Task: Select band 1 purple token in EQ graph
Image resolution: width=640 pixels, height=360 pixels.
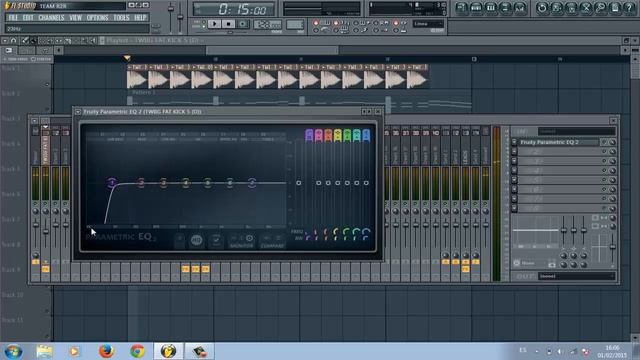Action: coord(111,182)
